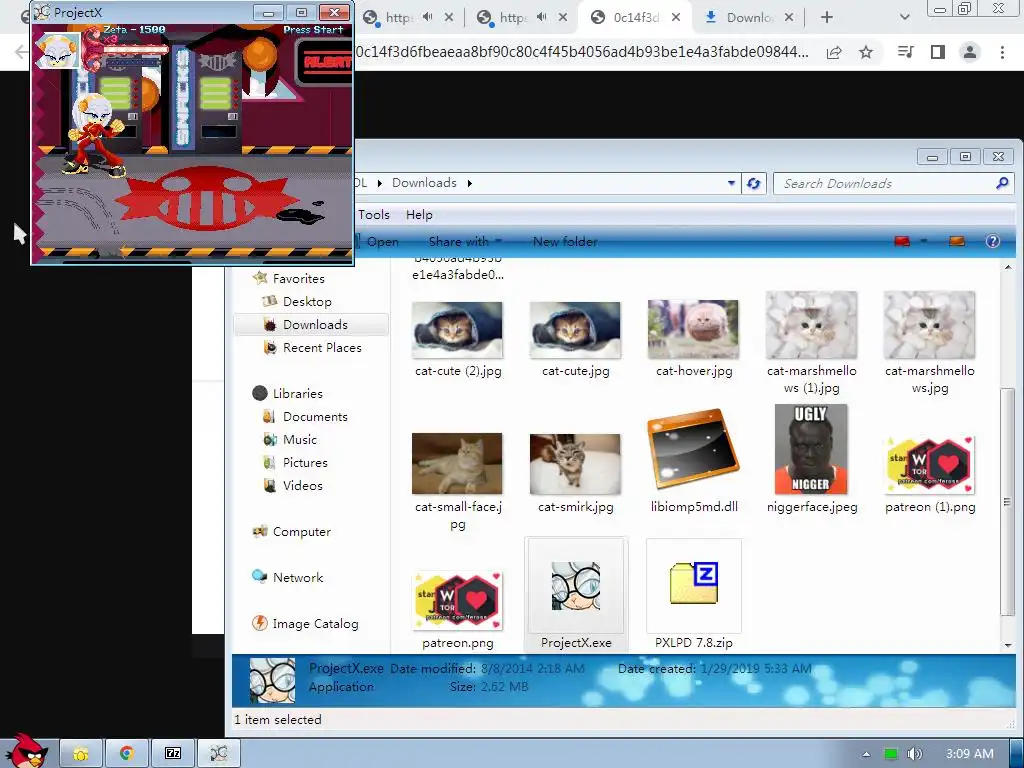Select the cat-smirk.jpg thumbnail
The height and width of the screenshot is (768, 1024).
(575, 464)
